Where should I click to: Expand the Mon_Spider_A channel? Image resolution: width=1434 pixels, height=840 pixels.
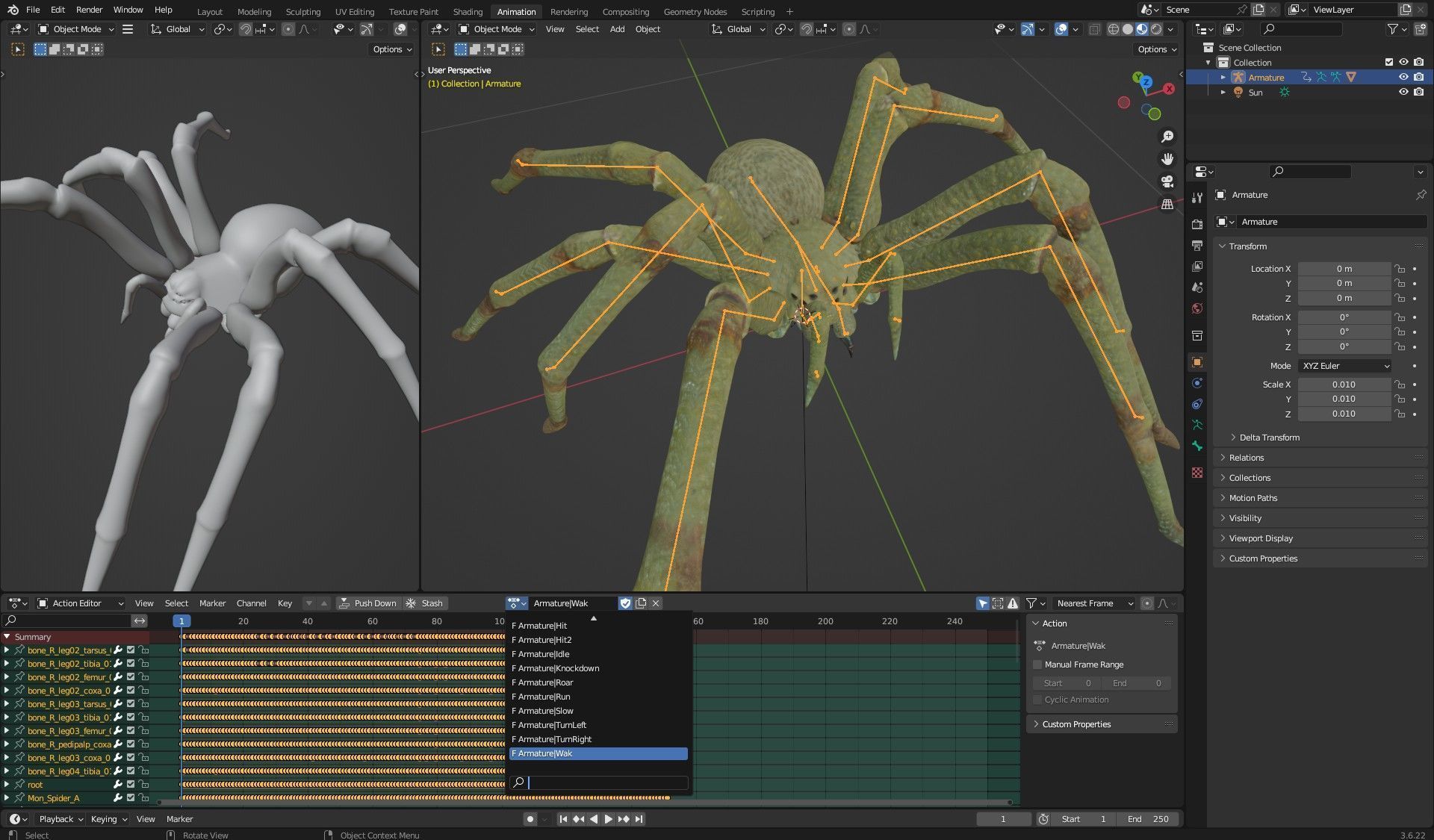(x=7, y=798)
